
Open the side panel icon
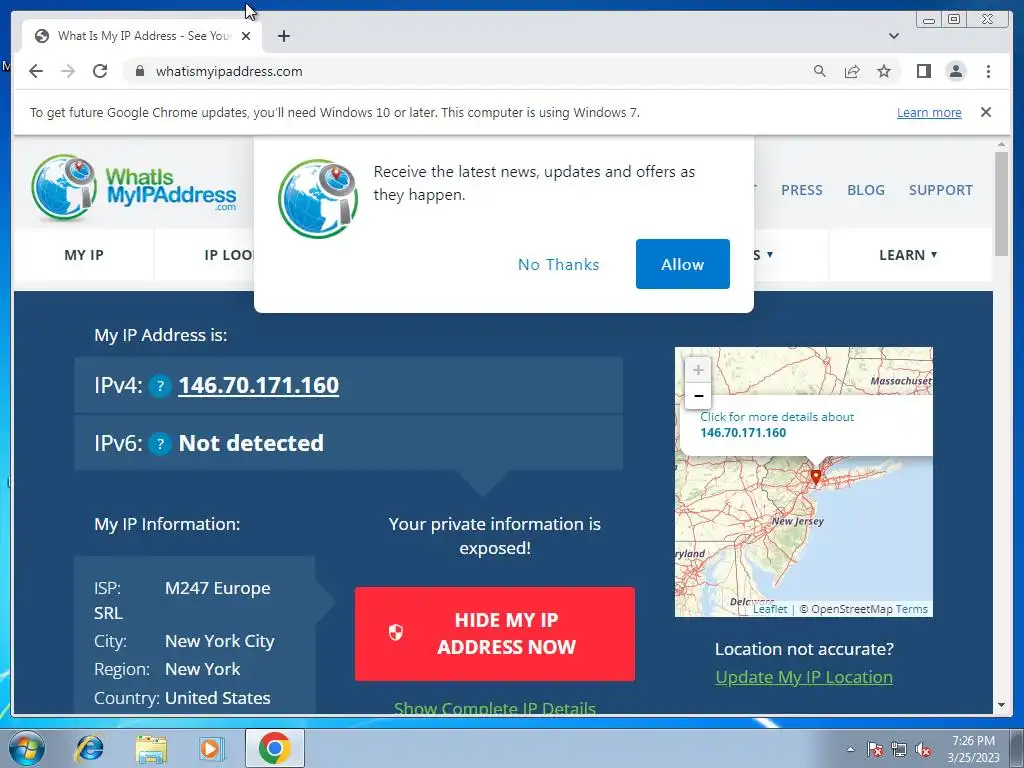923,71
